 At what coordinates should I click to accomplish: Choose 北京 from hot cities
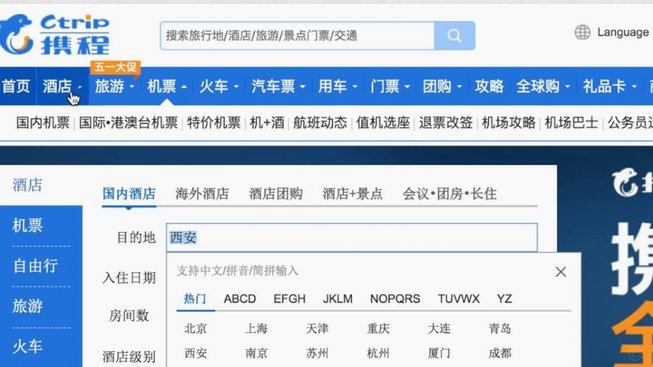195,329
